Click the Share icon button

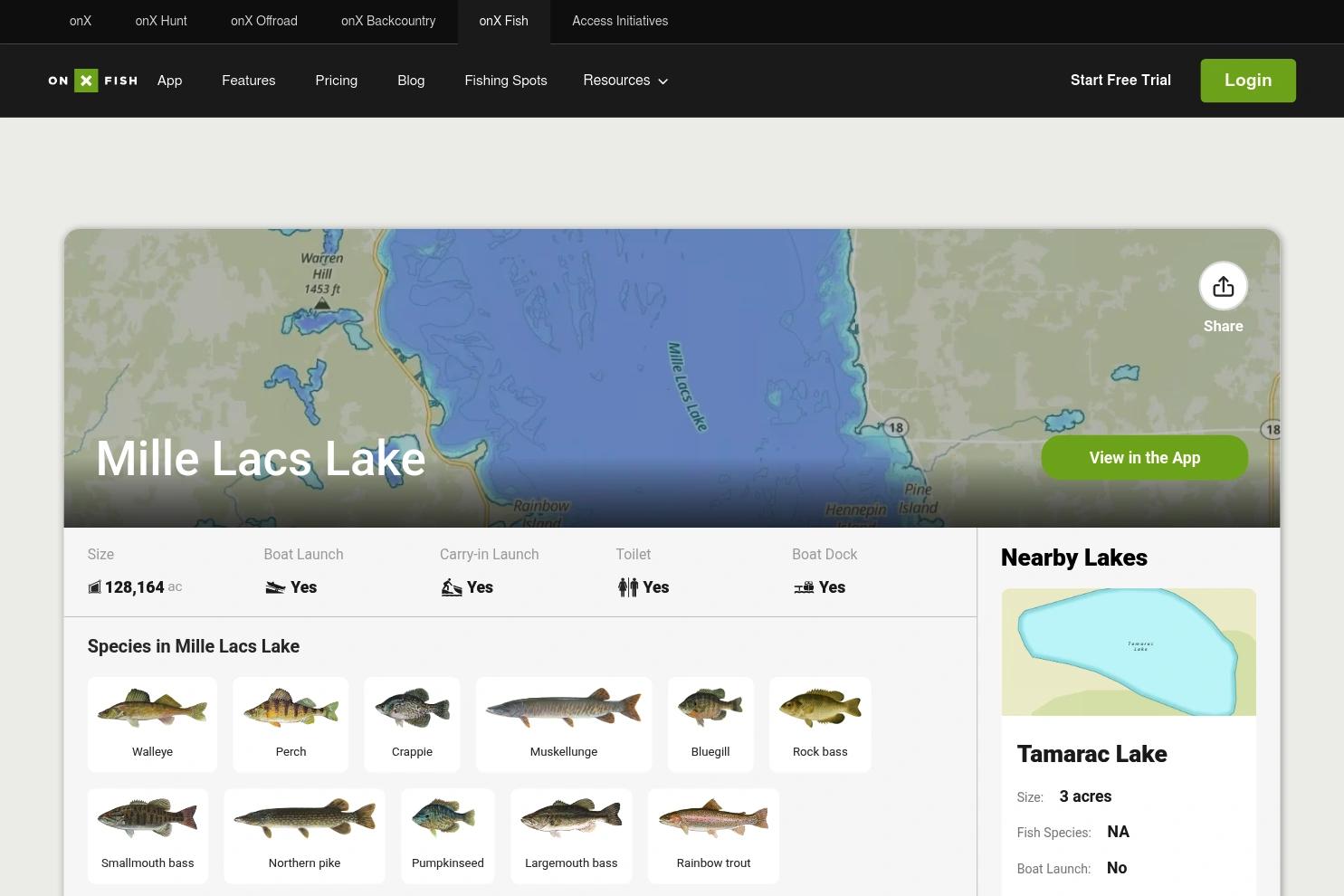point(1223,286)
